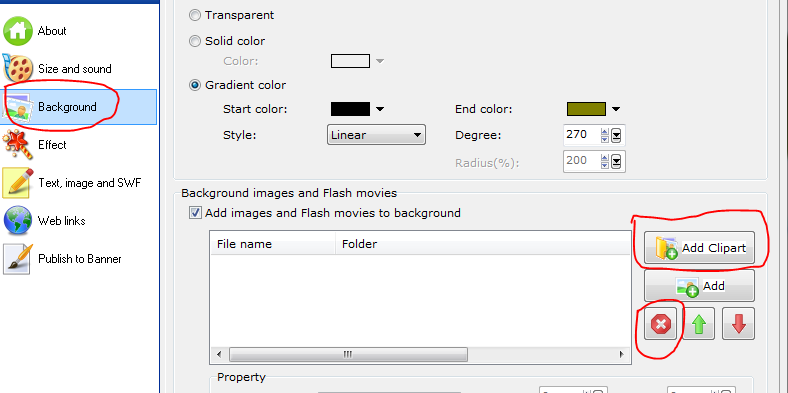
Task: Click the Degree field showing 270
Action: click(581, 135)
